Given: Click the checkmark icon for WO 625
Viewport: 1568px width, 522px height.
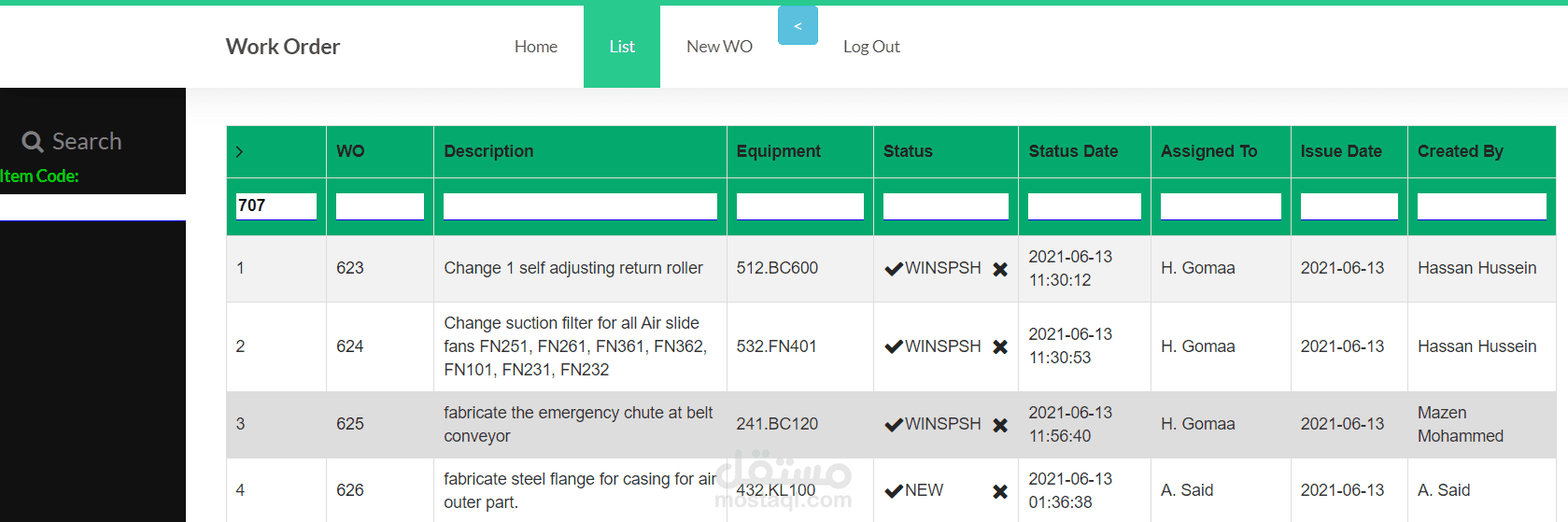Looking at the screenshot, I should 894,424.
